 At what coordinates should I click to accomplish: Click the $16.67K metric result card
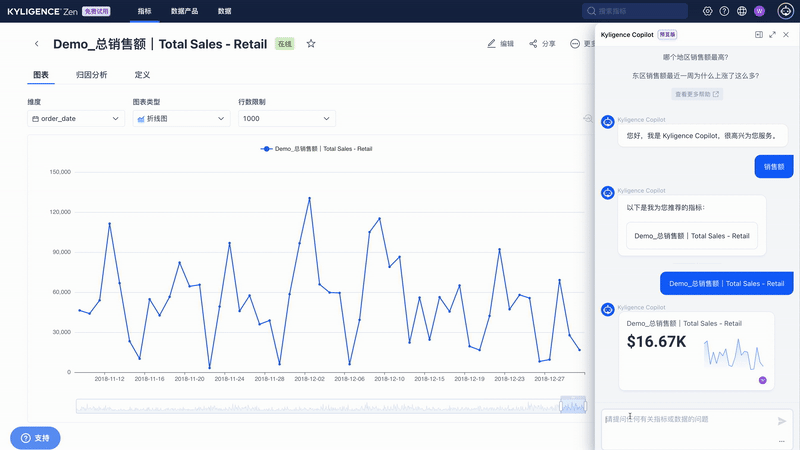coord(696,351)
